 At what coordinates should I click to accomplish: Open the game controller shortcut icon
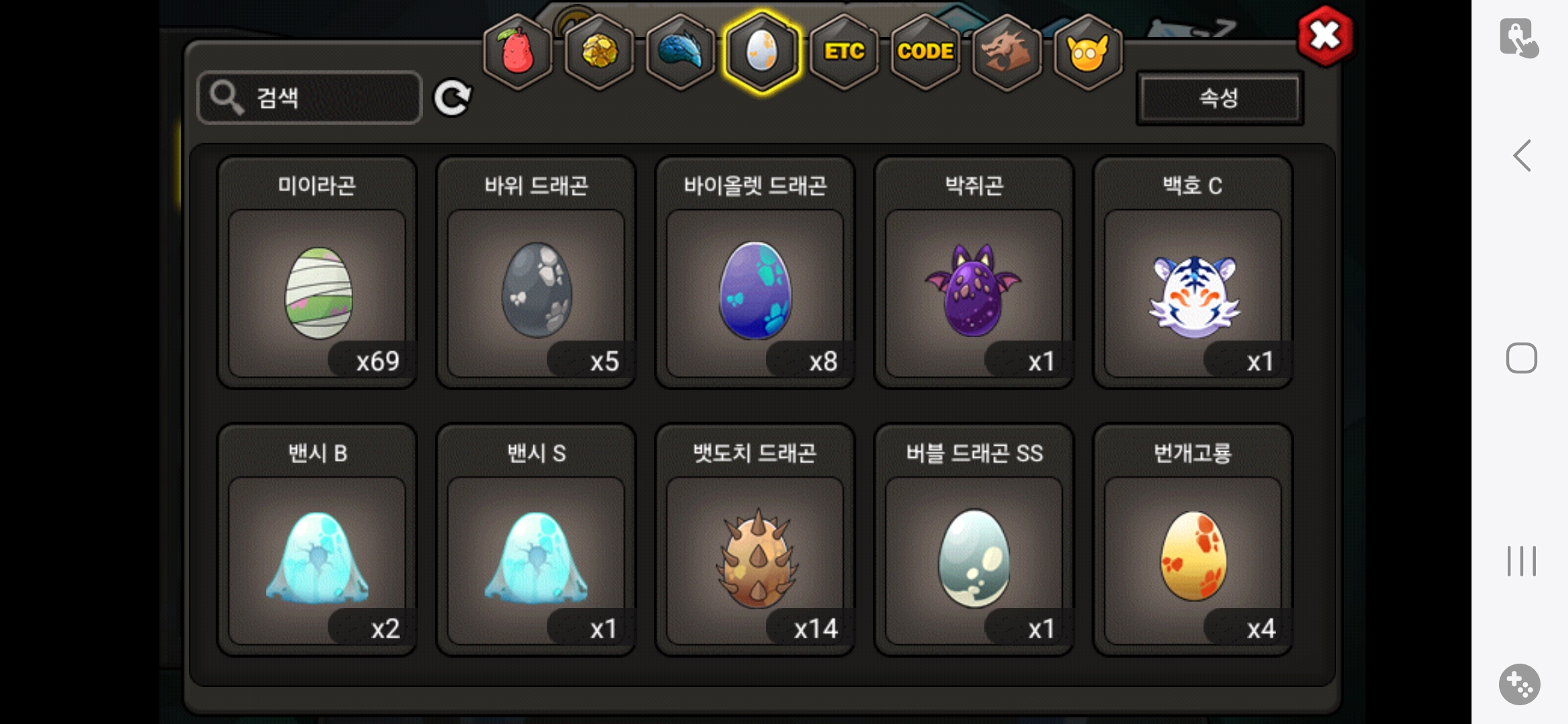pyautogui.click(x=1519, y=684)
